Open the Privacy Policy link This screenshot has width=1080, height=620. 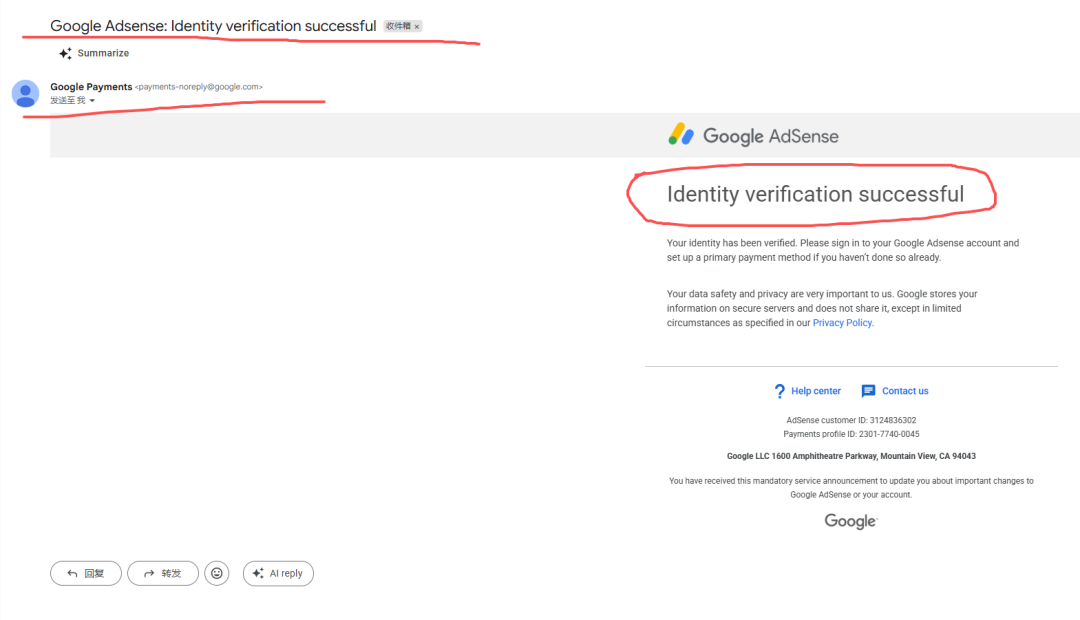point(842,323)
